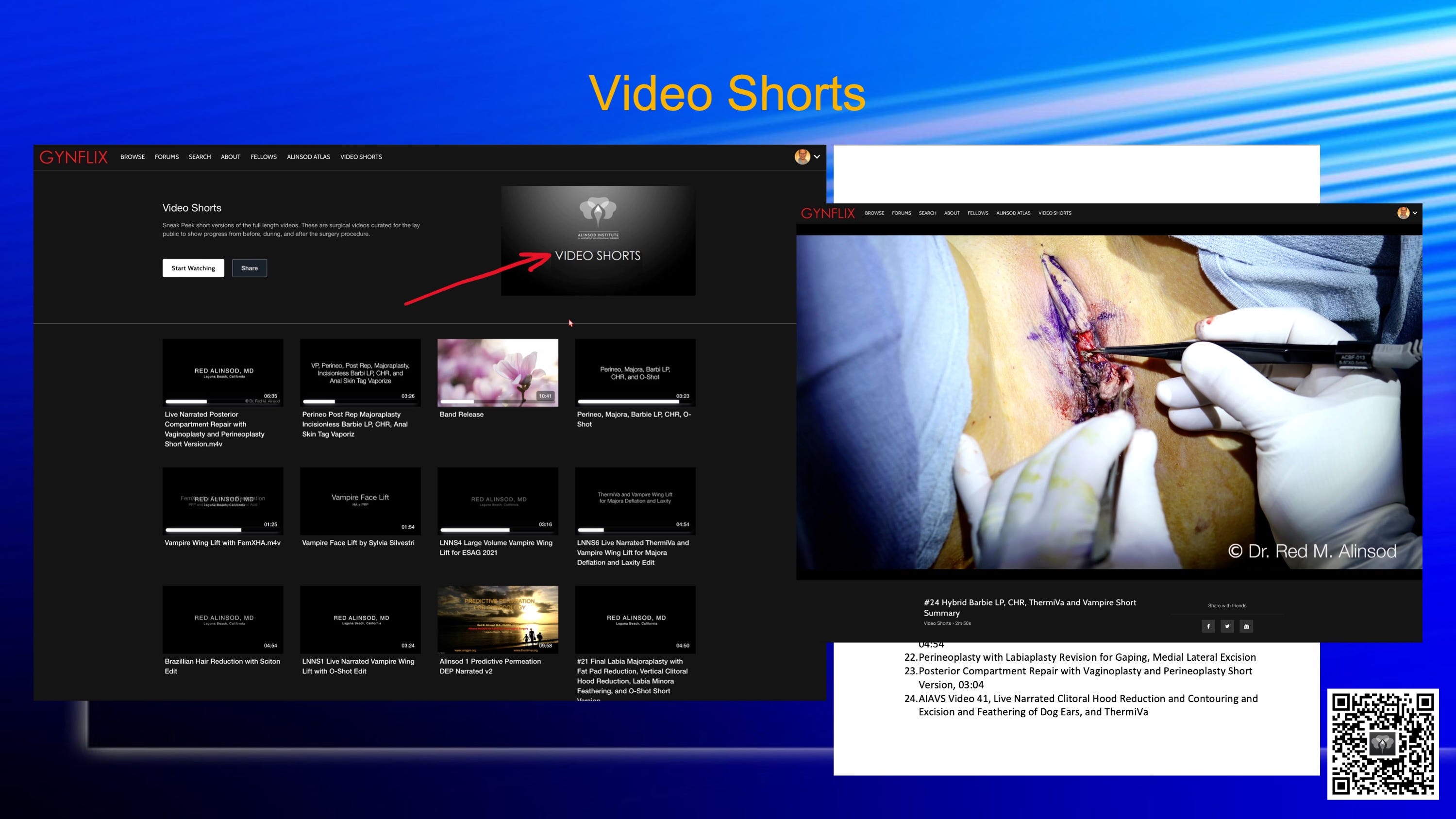
Task: Click list item 22 Perineoplasty with Labiaplasty Revision
Action: (x=1080, y=657)
